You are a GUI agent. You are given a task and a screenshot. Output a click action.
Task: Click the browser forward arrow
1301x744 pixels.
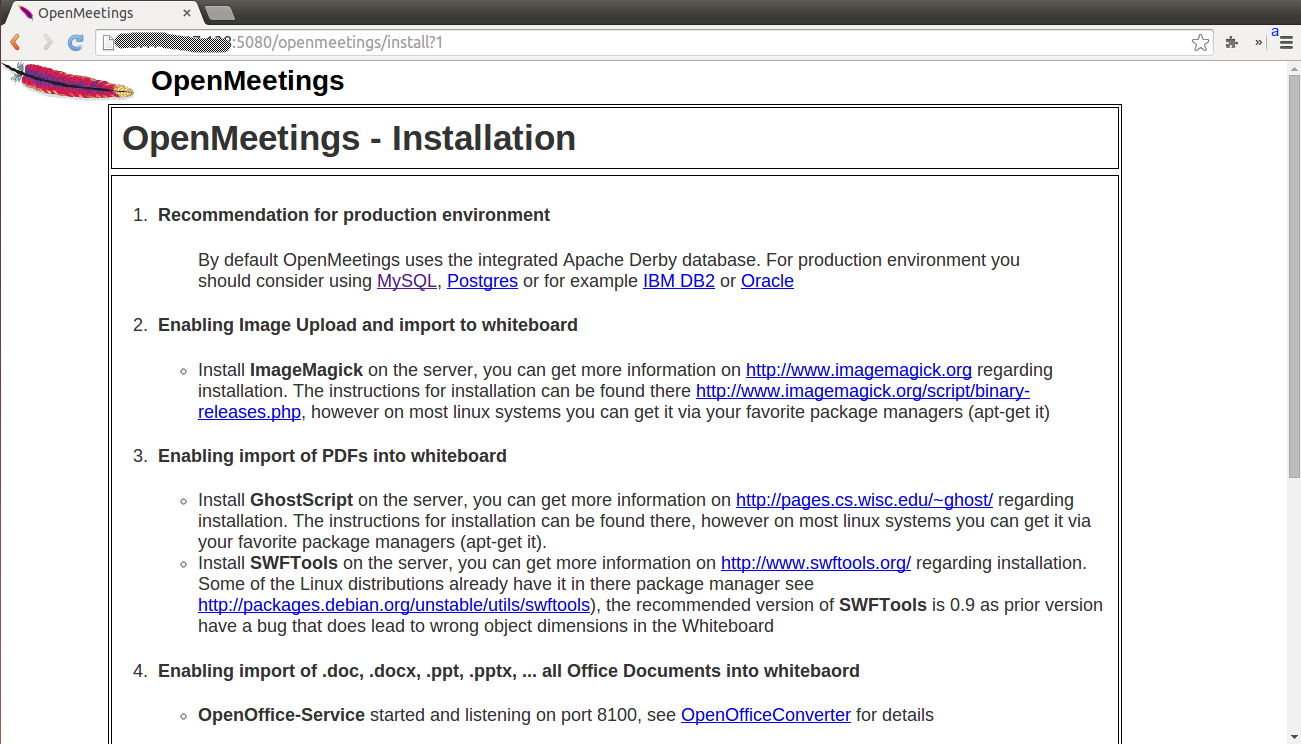point(46,42)
